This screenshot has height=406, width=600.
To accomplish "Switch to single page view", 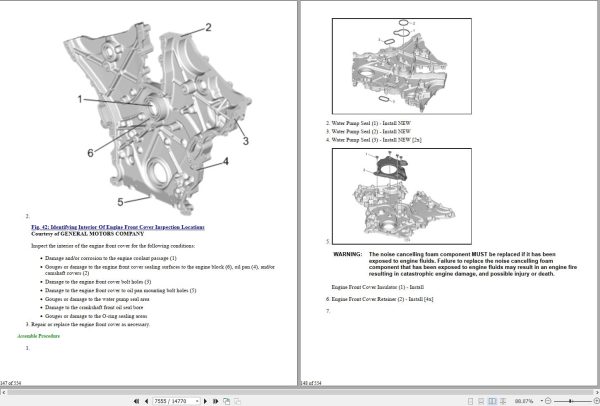I will 471,401.
